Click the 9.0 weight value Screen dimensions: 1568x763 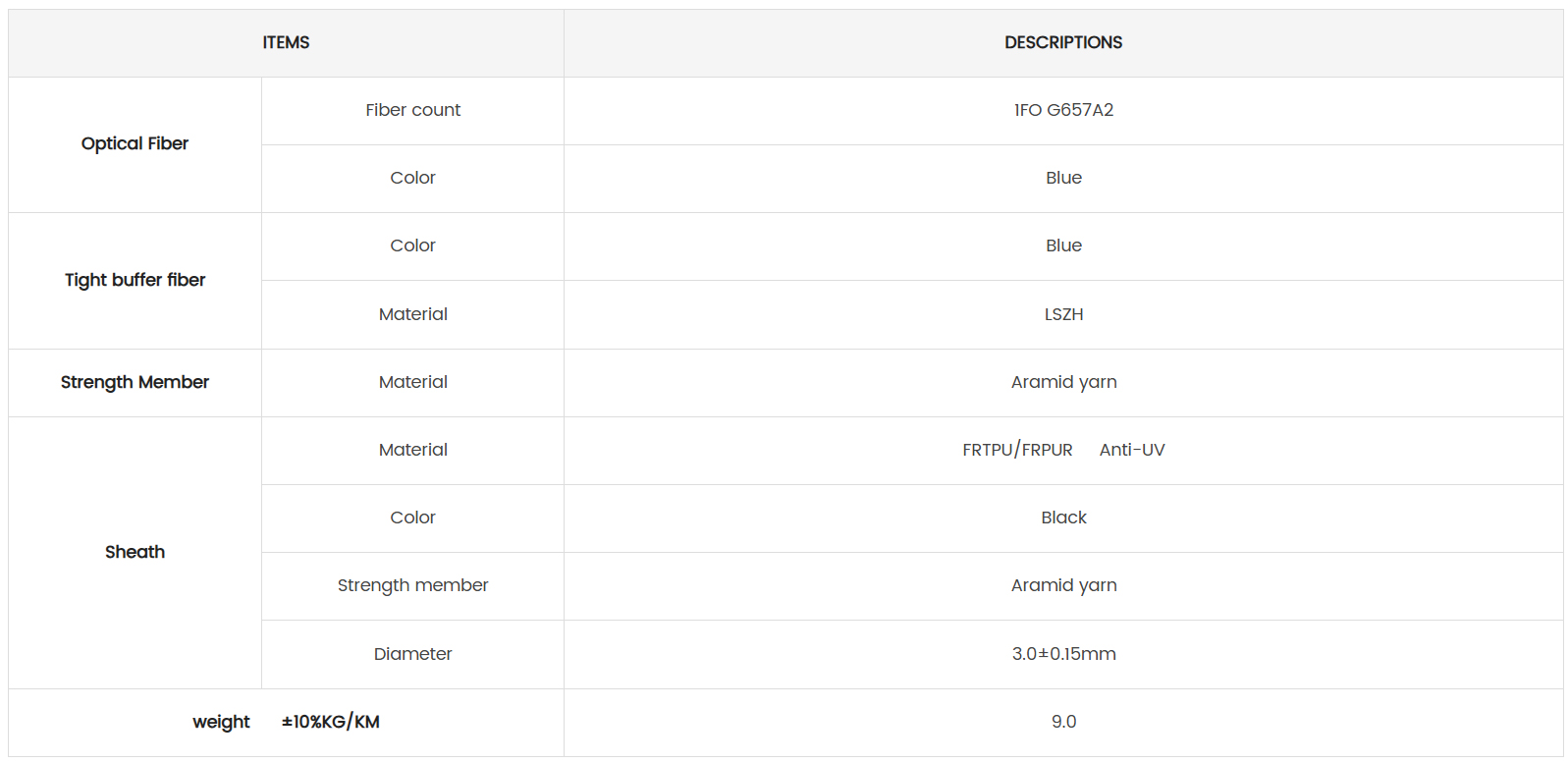pos(1063,722)
